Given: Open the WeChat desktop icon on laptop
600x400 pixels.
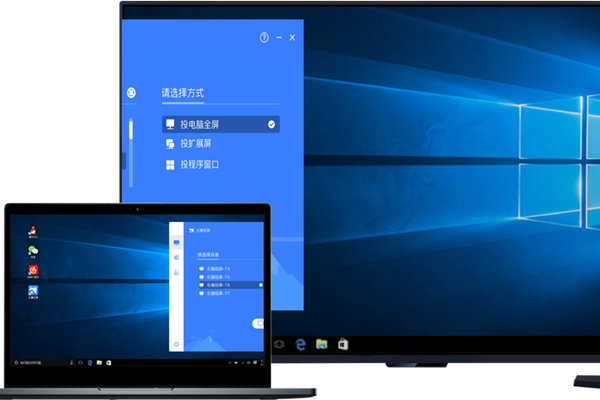Looking at the screenshot, I should (33, 251).
